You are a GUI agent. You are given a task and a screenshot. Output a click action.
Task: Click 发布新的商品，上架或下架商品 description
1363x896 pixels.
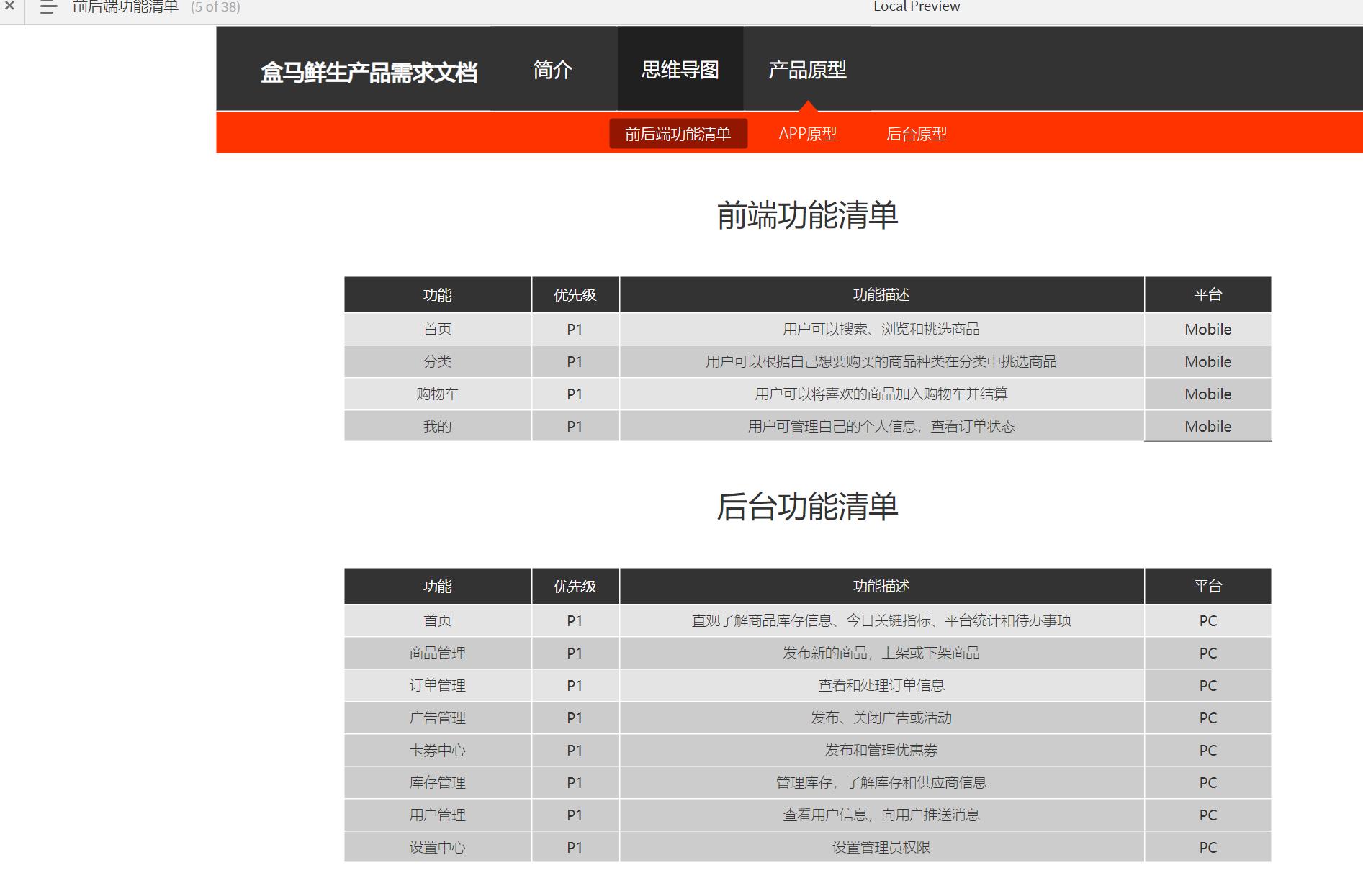coord(881,653)
